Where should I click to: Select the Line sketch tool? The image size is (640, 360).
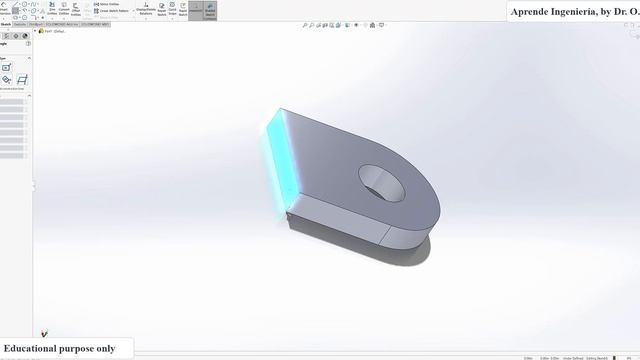(16, 4)
